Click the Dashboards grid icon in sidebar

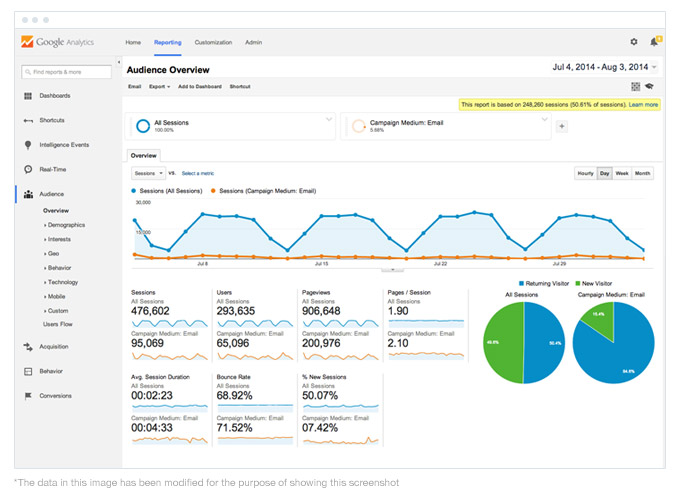(28, 96)
